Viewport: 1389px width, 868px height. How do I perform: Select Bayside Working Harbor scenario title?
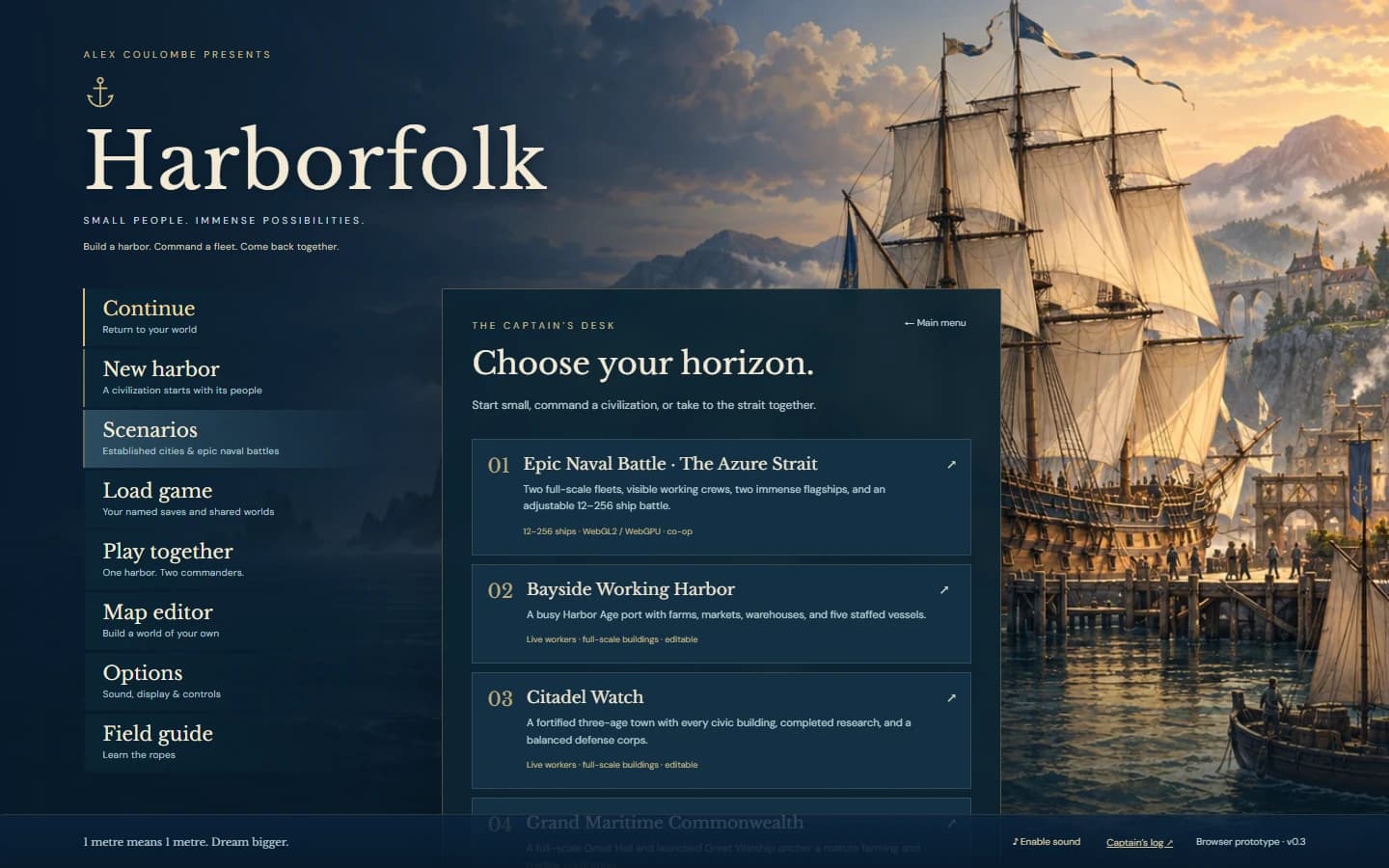(x=631, y=589)
